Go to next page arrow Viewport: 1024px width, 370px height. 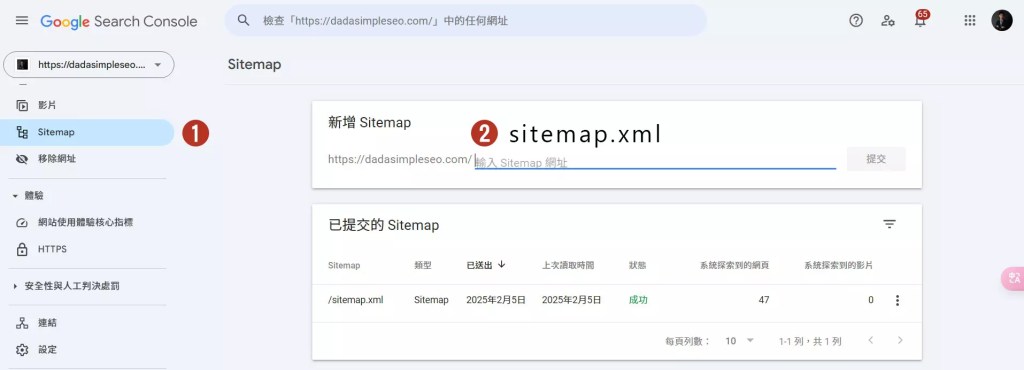point(901,340)
